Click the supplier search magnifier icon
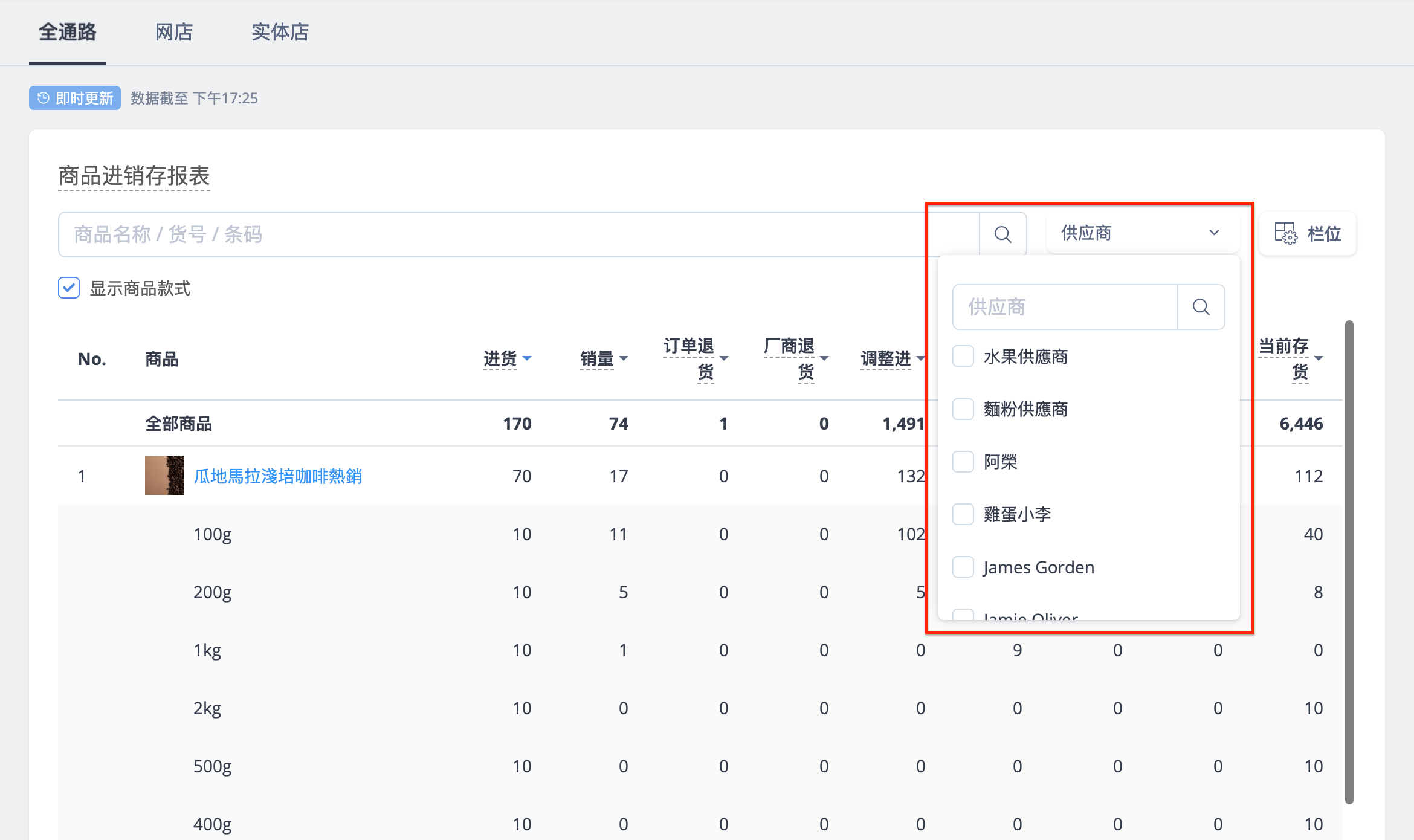The width and height of the screenshot is (1414, 840). tap(1201, 307)
